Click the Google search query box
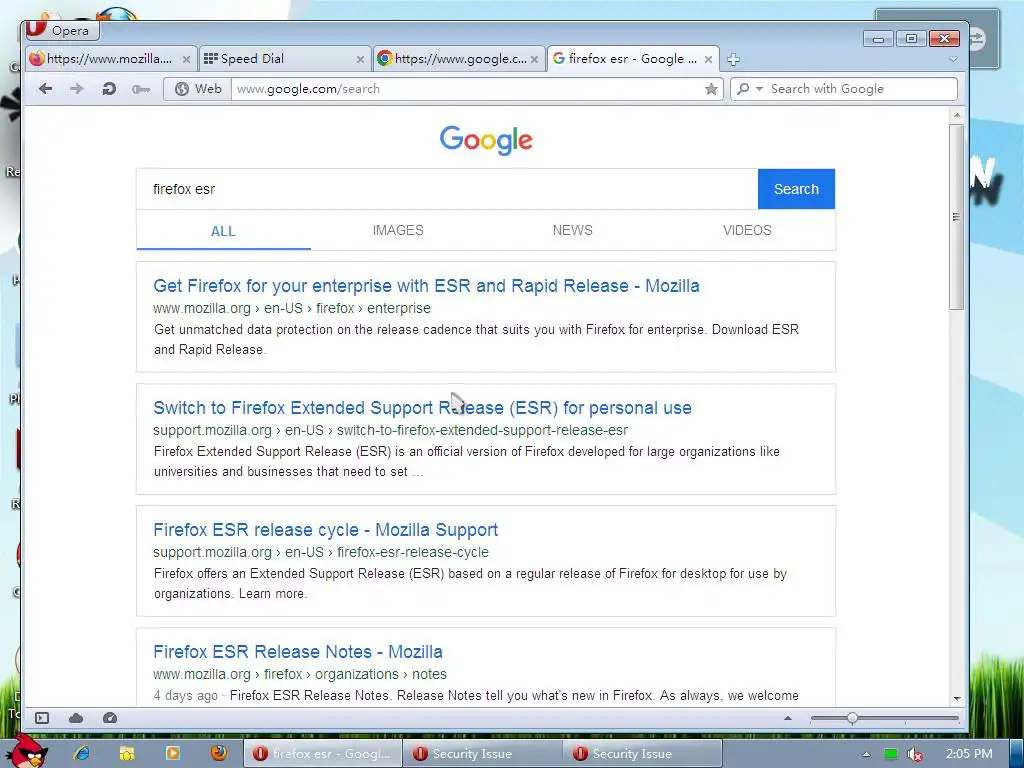Screen dimensions: 1024x768 click(447, 189)
